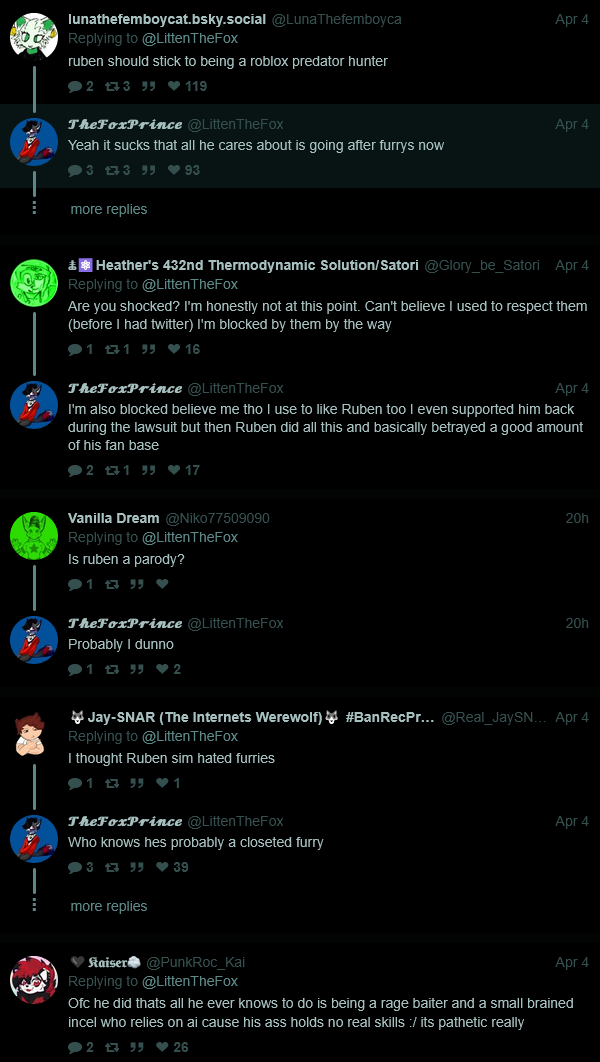
Task: Click @LittenTheFox mention in Vanilla Dream's reply
Action: click(190, 537)
